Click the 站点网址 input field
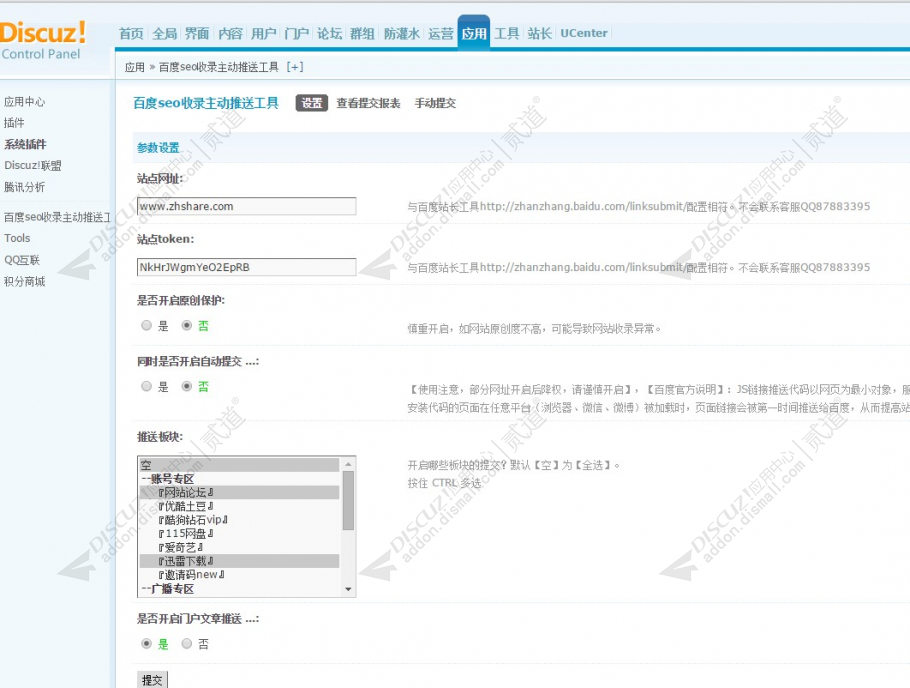 point(247,206)
